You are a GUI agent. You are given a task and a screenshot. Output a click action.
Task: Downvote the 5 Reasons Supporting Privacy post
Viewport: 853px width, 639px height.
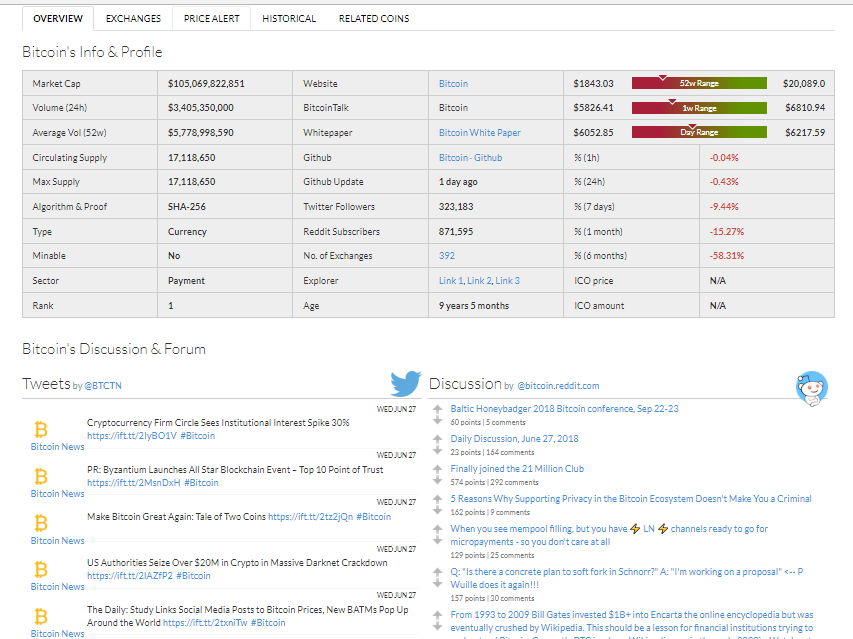point(437,510)
